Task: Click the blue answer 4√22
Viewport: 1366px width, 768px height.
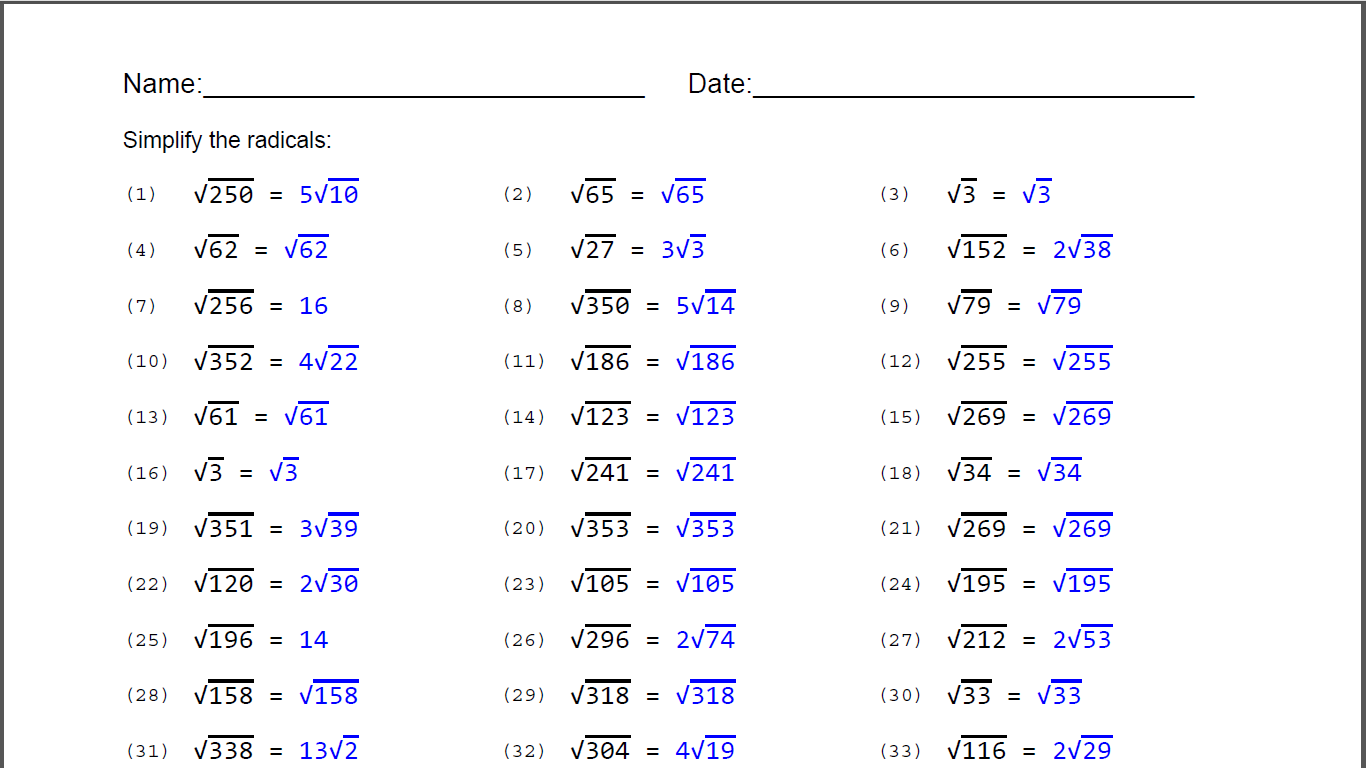Action: coord(329,361)
